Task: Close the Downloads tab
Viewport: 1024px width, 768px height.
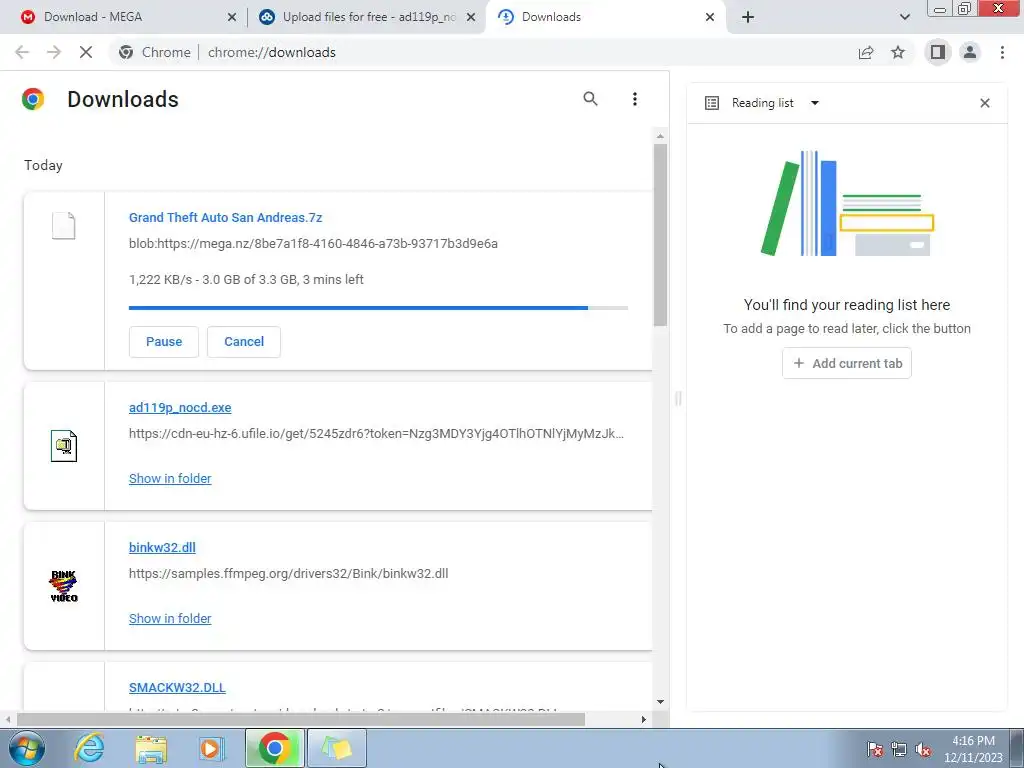Action: (710, 18)
